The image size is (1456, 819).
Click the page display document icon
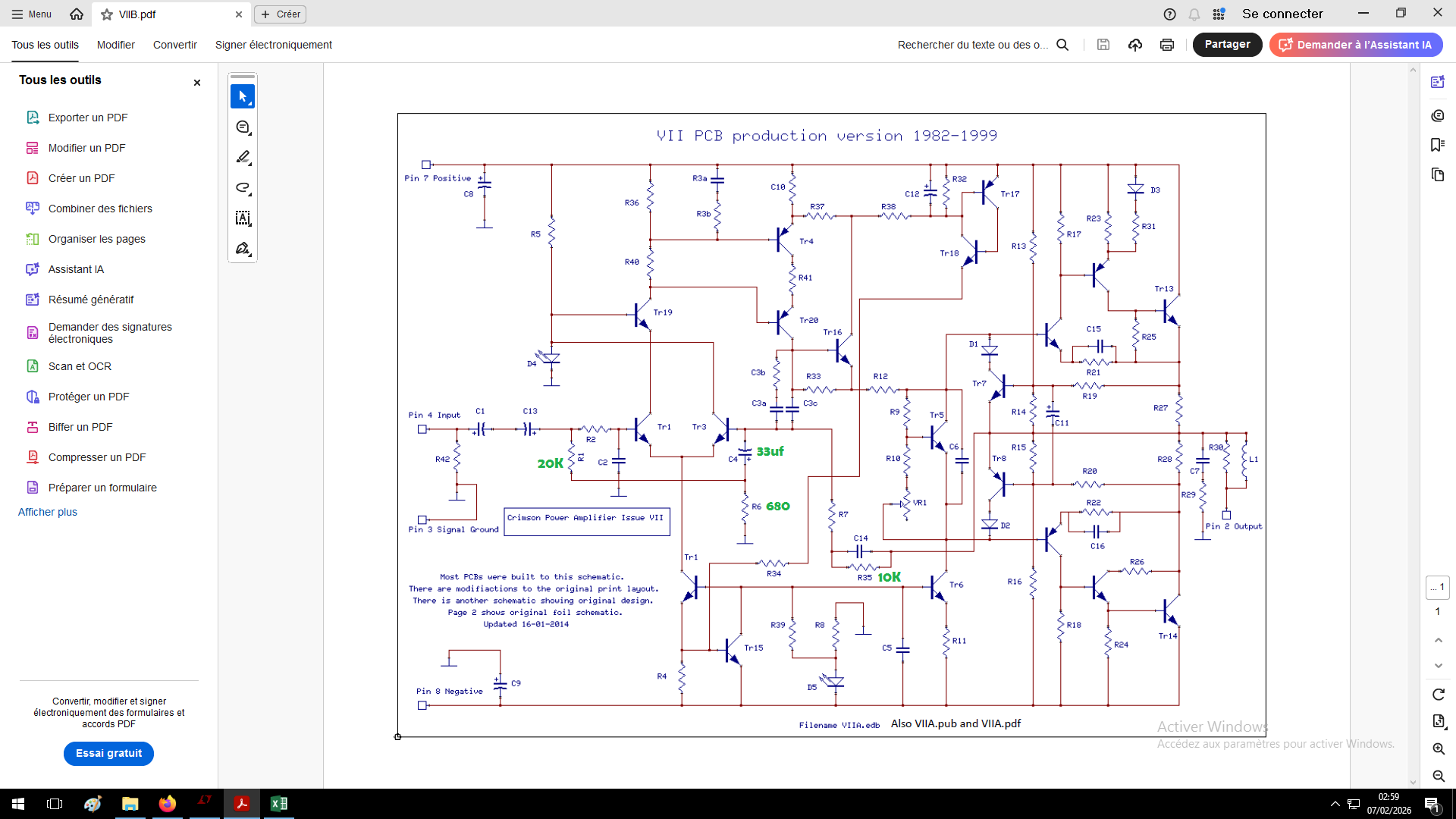point(1439,721)
